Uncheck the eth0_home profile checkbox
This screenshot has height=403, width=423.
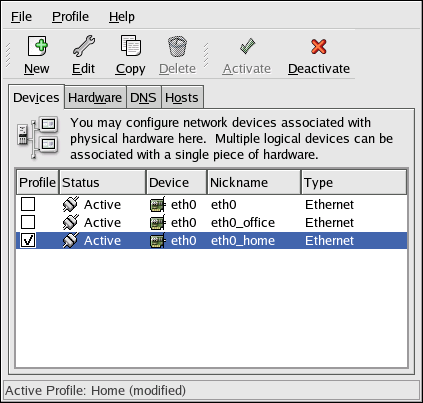(x=28, y=240)
